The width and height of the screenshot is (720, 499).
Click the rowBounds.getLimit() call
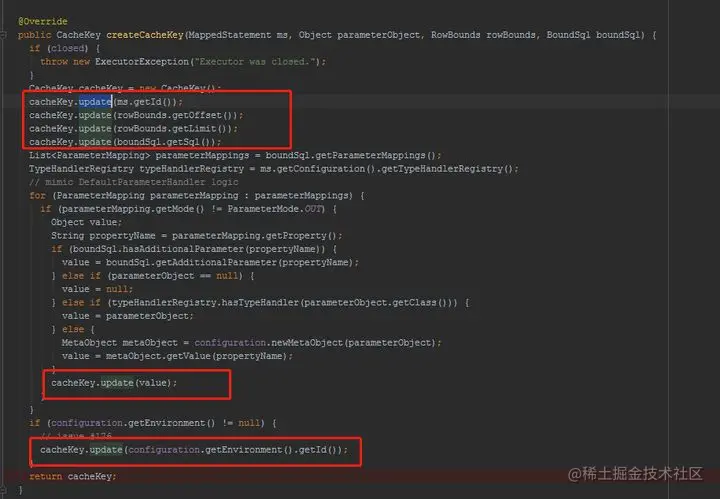click(x=174, y=128)
